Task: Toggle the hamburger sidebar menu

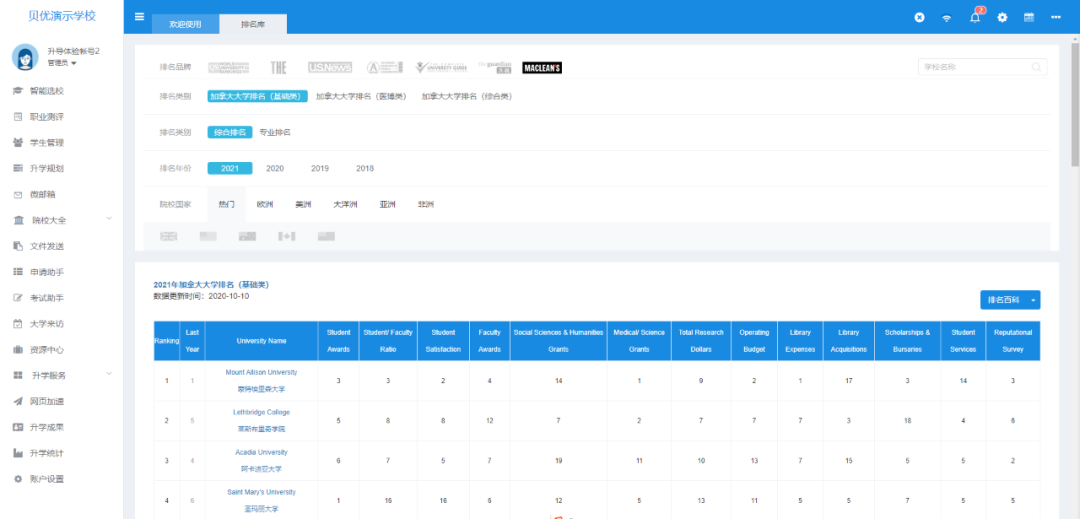Action: pos(139,17)
